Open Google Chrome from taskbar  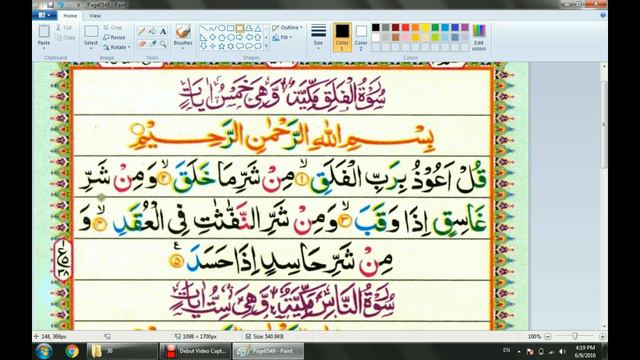point(72,351)
